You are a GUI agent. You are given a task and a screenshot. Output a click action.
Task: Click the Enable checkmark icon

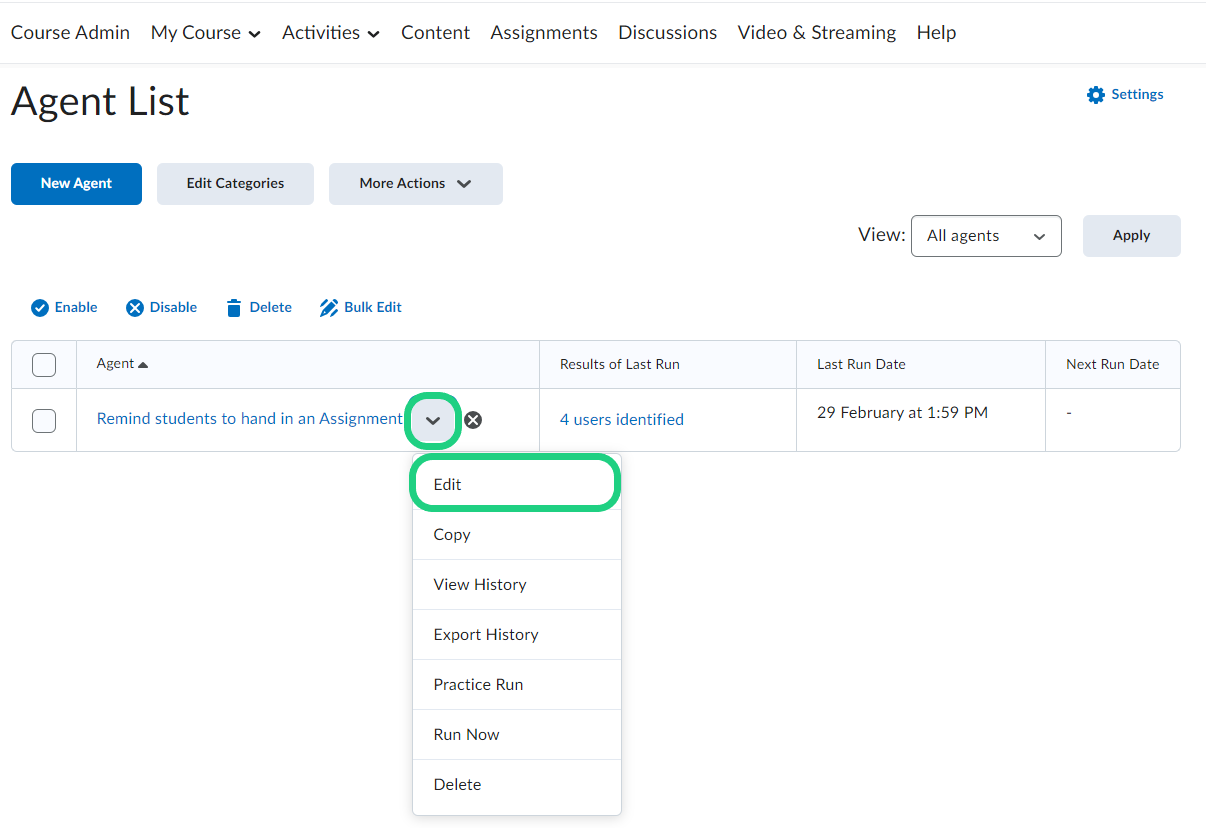pos(40,308)
